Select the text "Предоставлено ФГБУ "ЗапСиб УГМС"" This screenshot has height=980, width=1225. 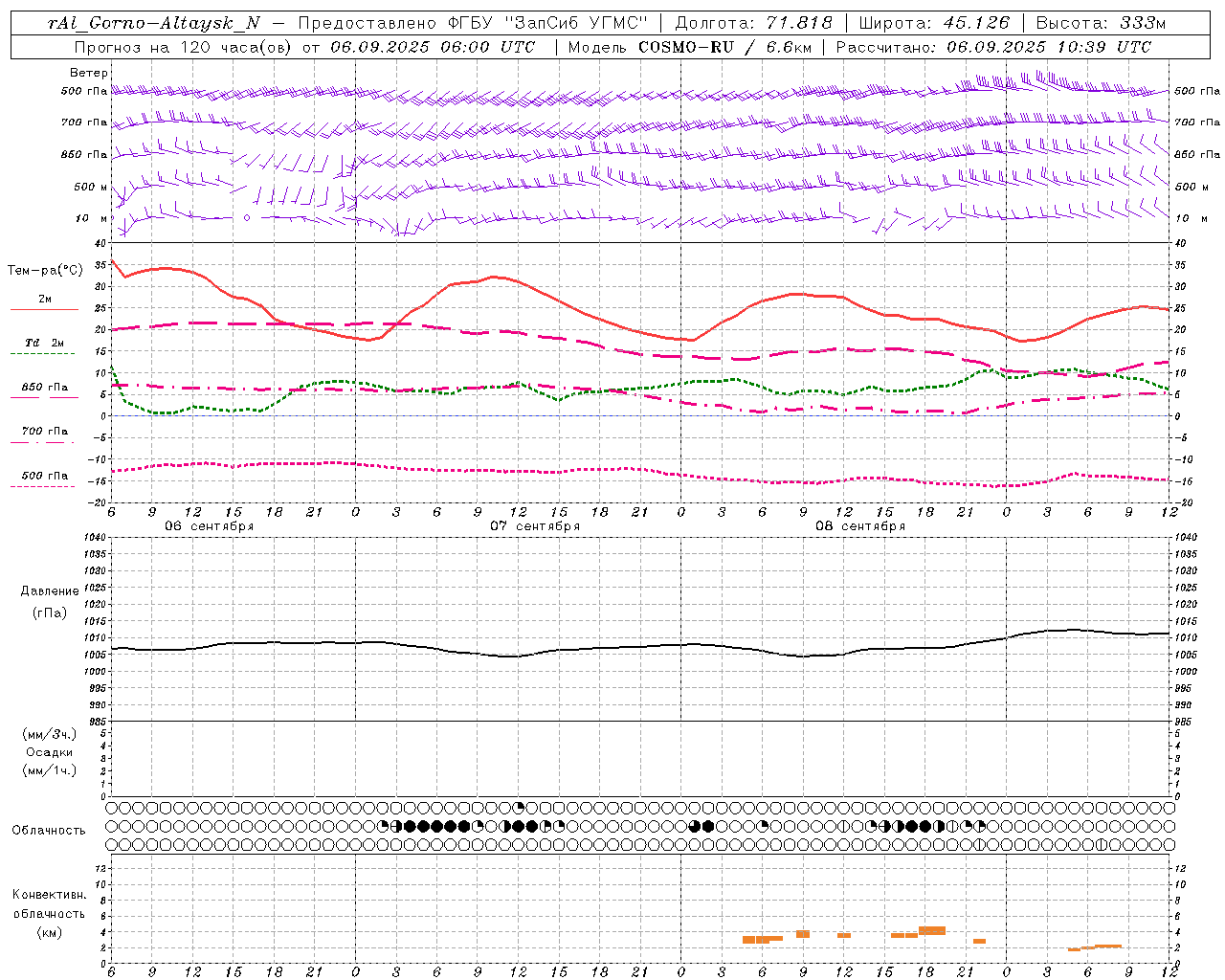473,24
